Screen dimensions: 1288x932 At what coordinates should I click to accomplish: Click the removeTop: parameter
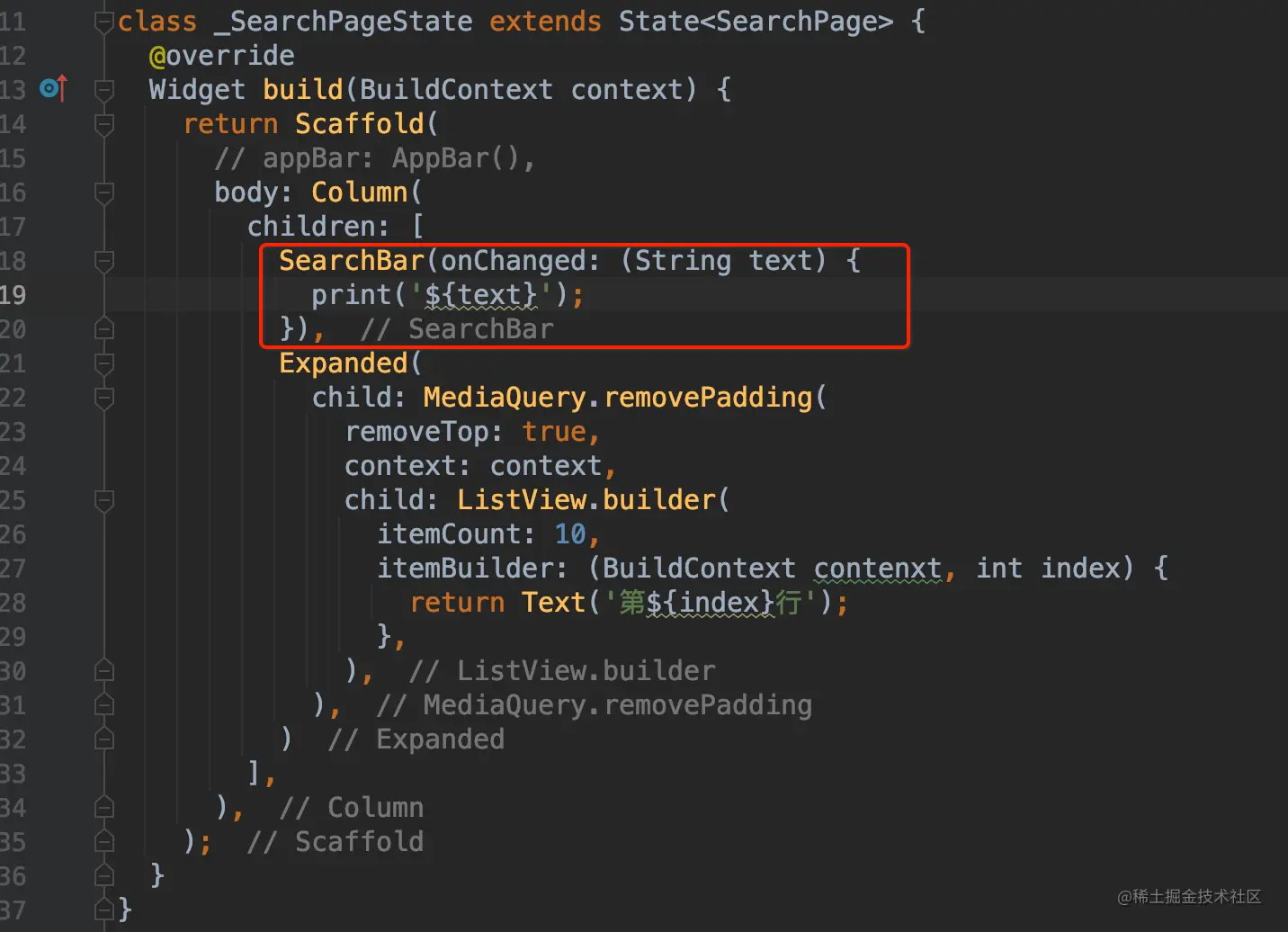tap(424, 432)
